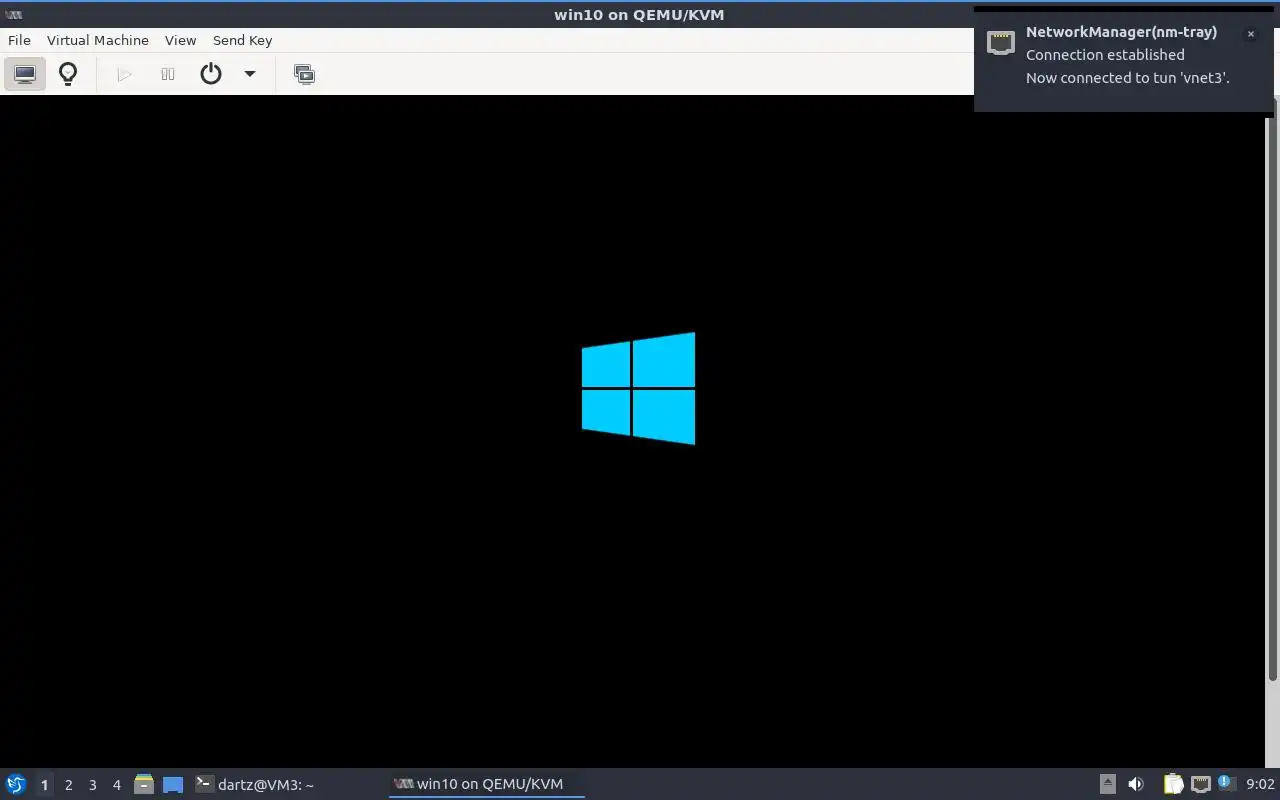This screenshot has width=1280, height=800.
Task: Click the Run virtual machine play icon
Action: click(124, 74)
